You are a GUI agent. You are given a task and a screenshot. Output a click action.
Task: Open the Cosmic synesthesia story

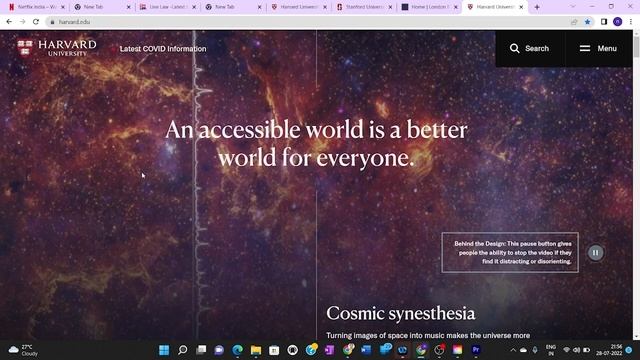[400, 313]
